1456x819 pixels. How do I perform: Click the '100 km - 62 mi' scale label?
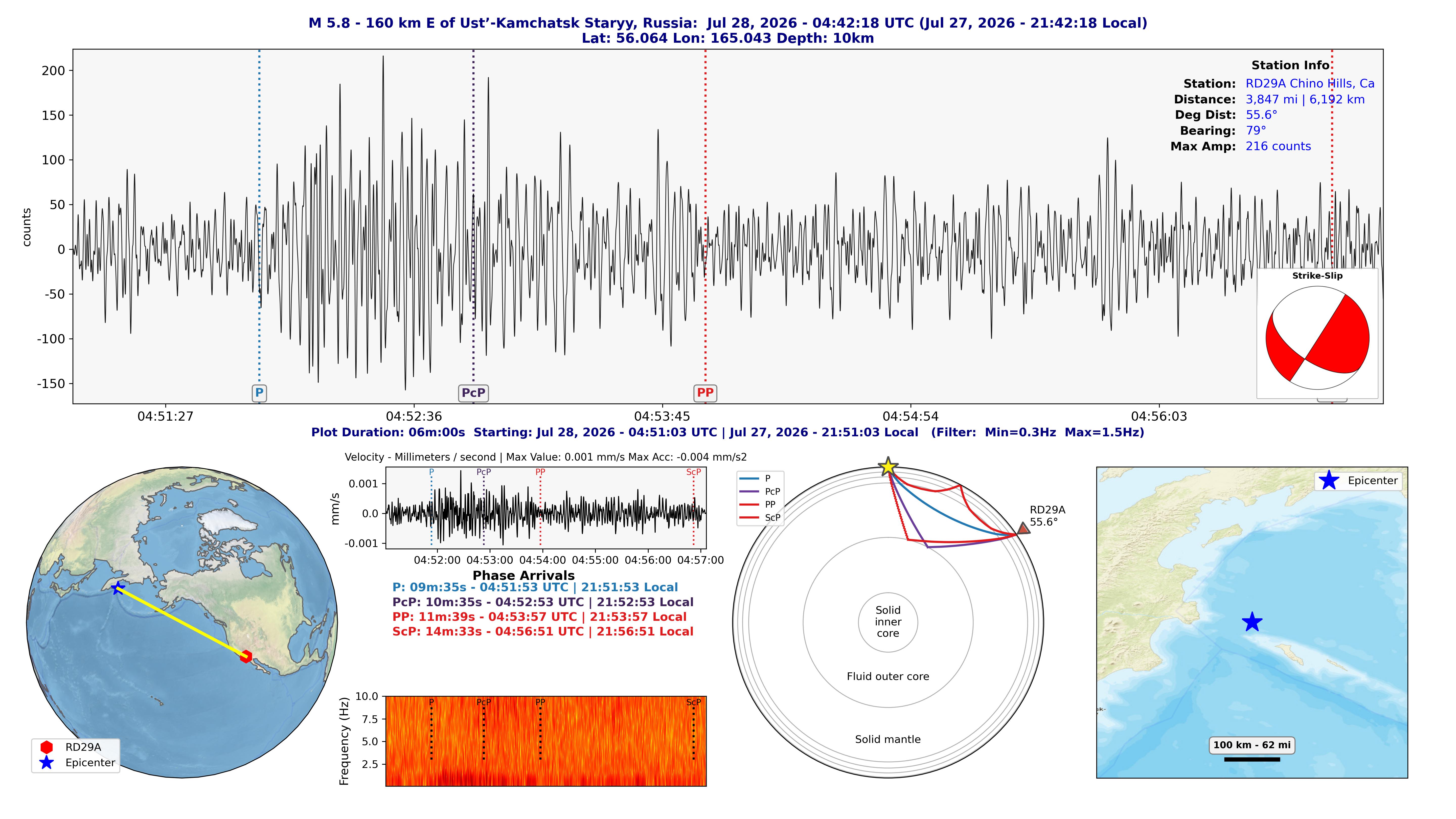(1252, 745)
